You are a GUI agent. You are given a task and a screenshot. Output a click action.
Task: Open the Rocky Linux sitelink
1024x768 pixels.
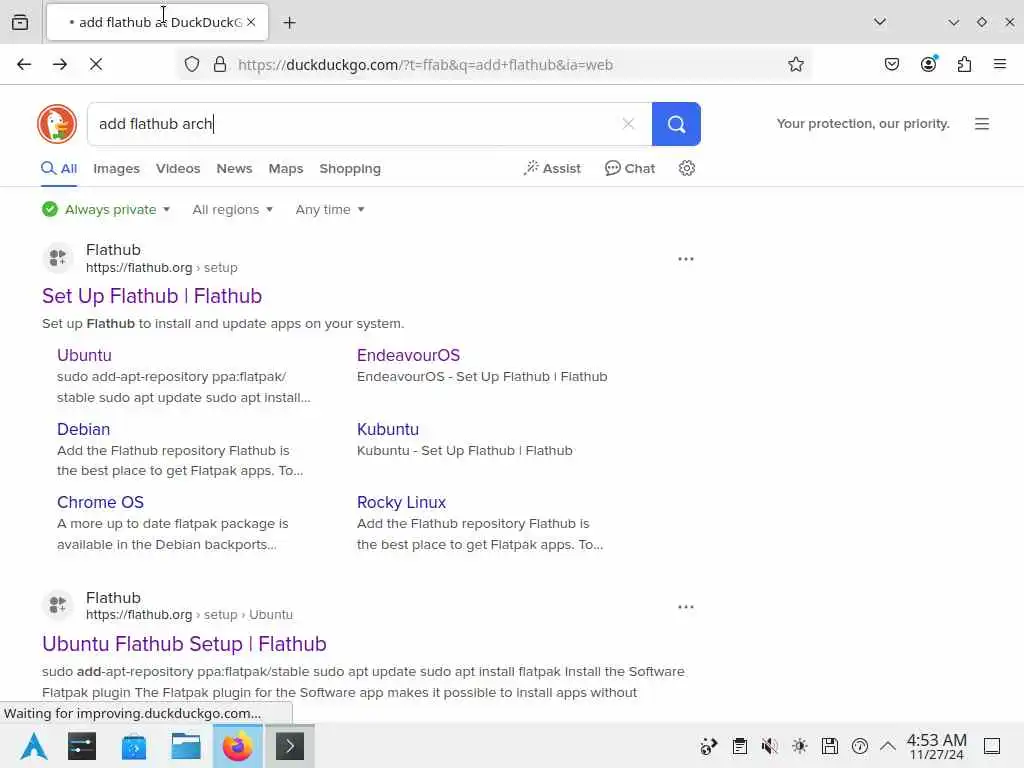pyautogui.click(x=402, y=502)
